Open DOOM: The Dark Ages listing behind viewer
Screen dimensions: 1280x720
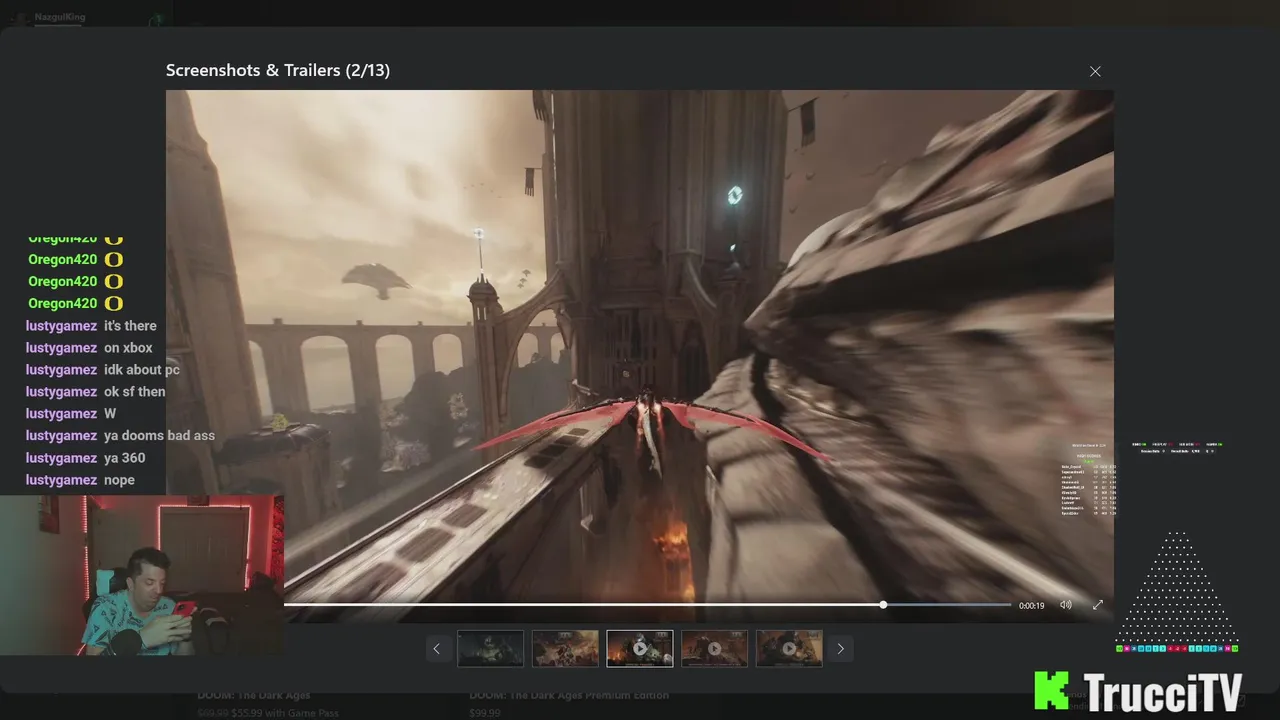254,695
